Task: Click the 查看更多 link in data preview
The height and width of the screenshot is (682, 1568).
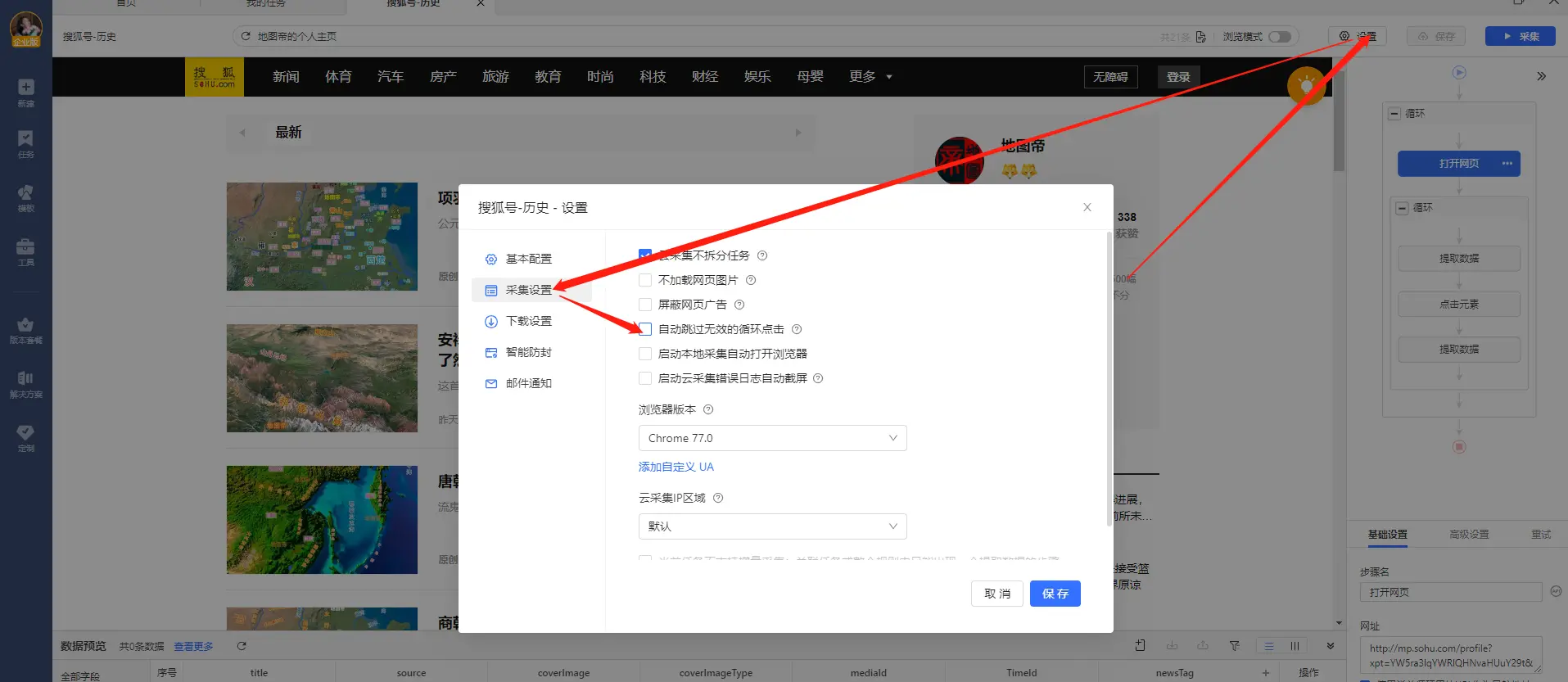Action: (193, 647)
